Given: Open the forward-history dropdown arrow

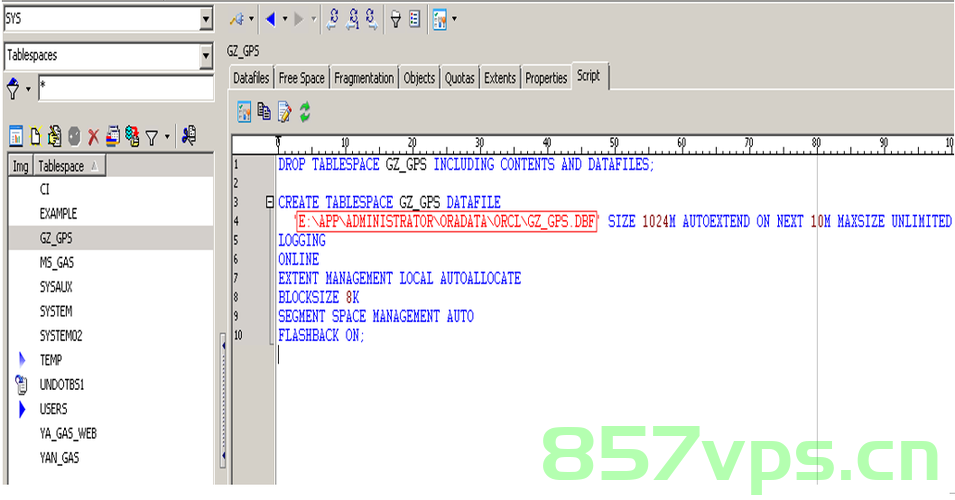Looking at the screenshot, I should click(x=314, y=19).
